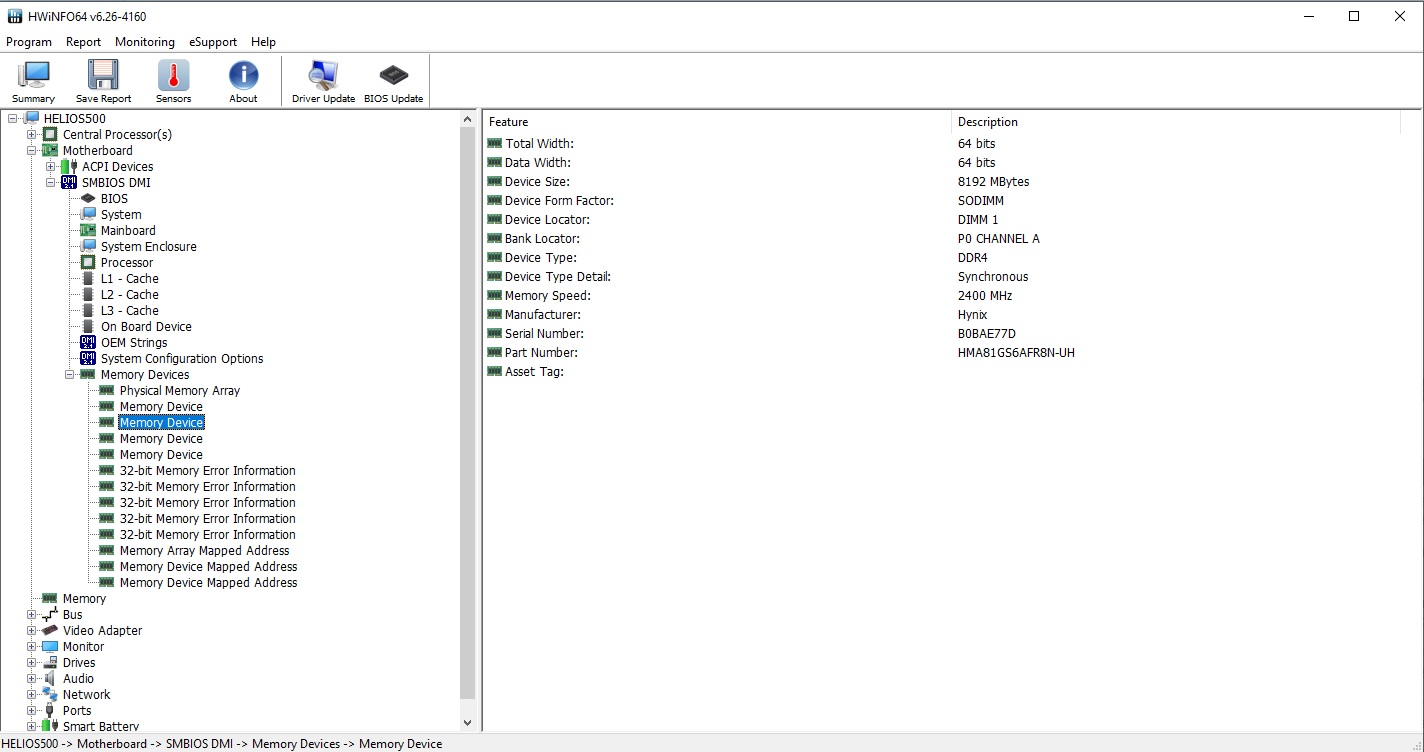This screenshot has width=1424, height=752.
Task: Open the Program menu
Action: click(29, 42)
